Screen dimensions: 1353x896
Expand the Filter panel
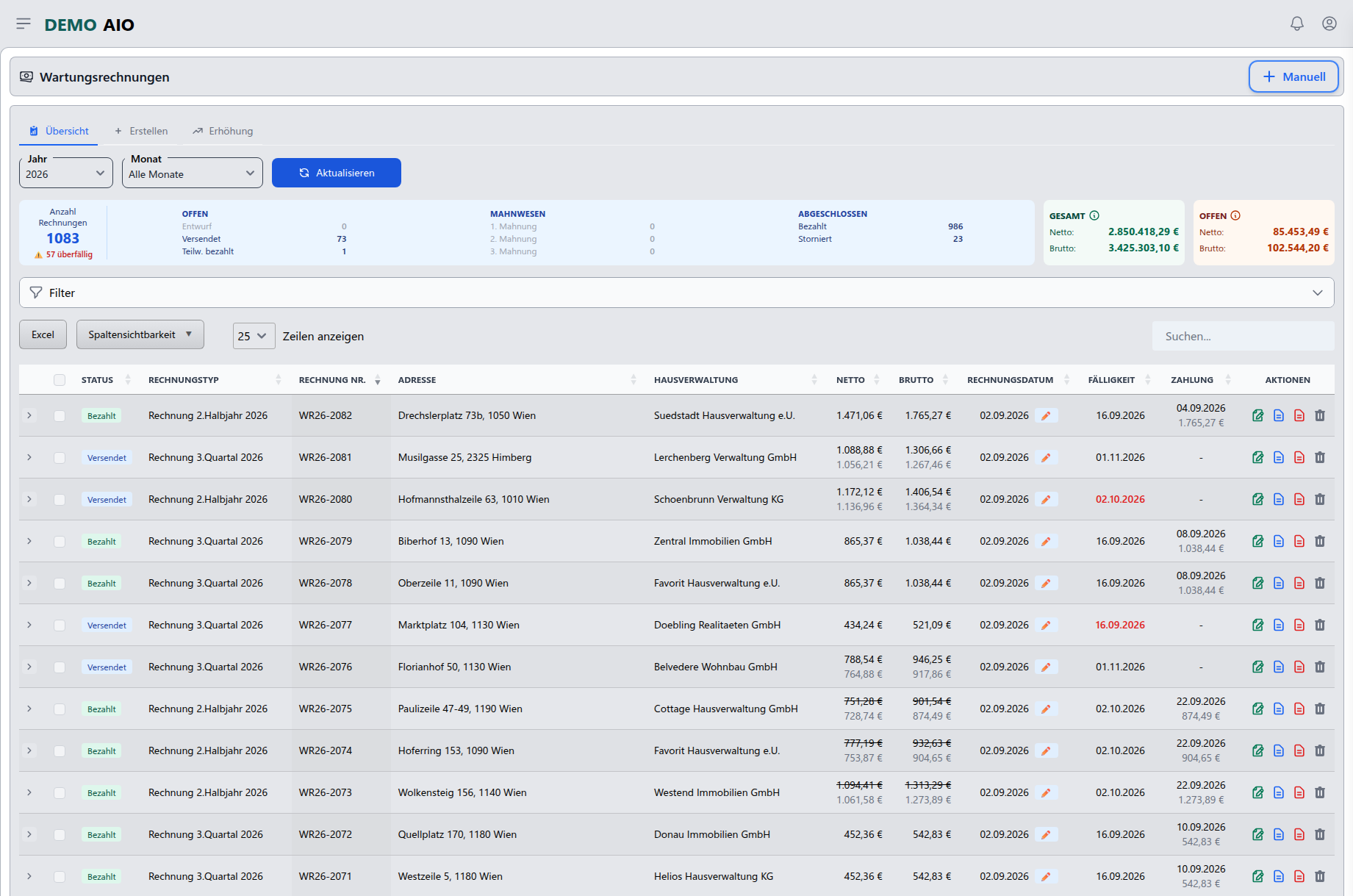[676, 293]
